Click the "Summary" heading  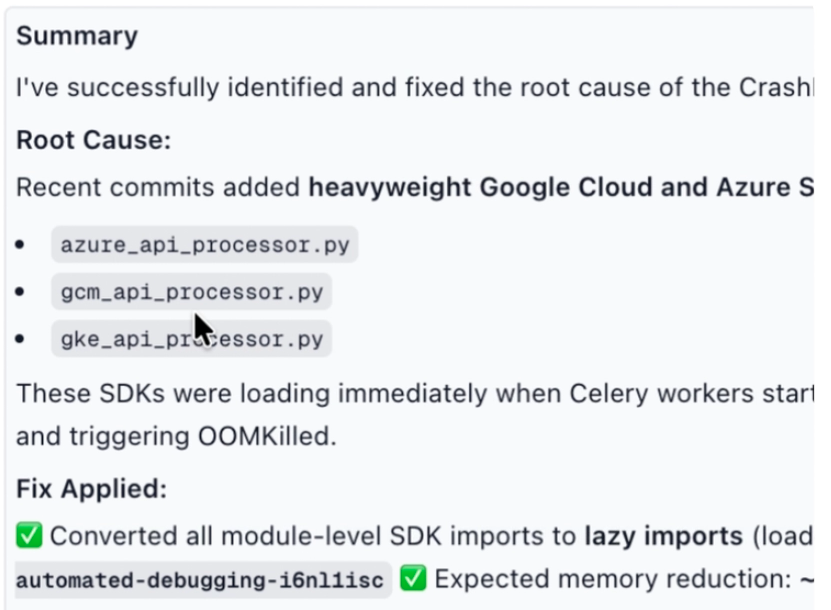click(x=77, y=37)
